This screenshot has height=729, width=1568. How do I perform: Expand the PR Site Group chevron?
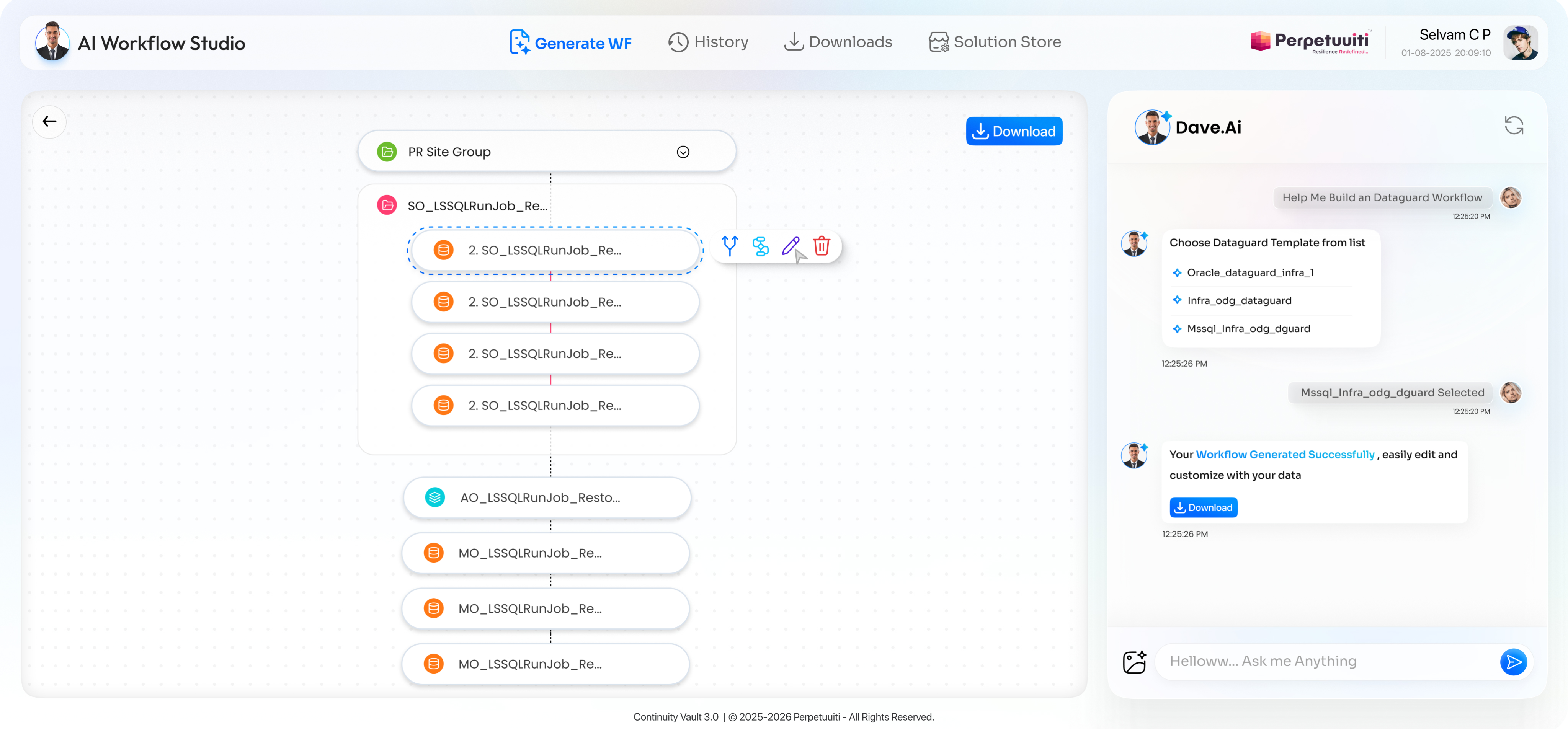pyautogui.click(x=683, y=152)
